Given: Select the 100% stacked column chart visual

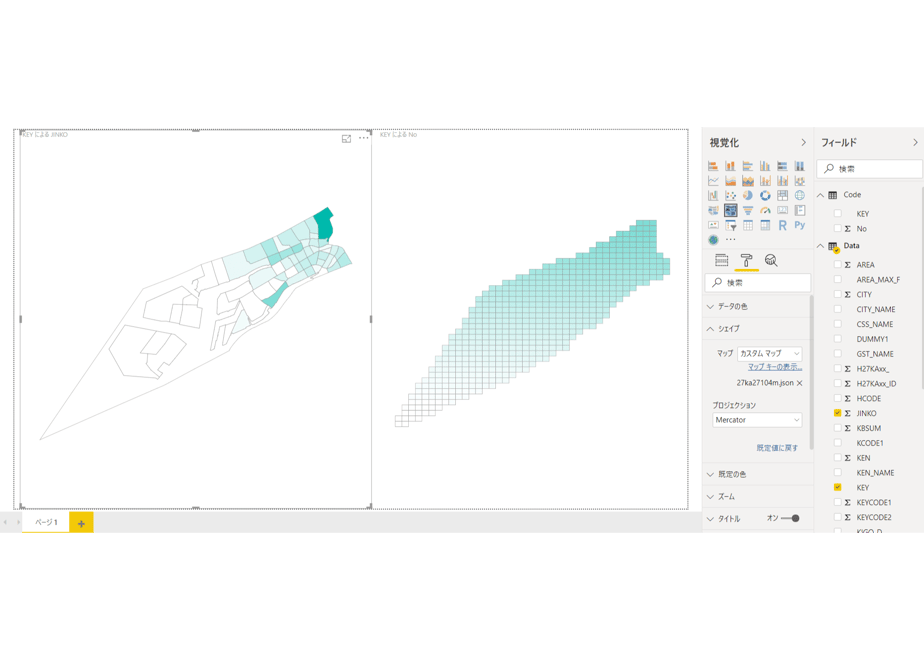Looking at the screenshot, I should click(x=800, y=166).
